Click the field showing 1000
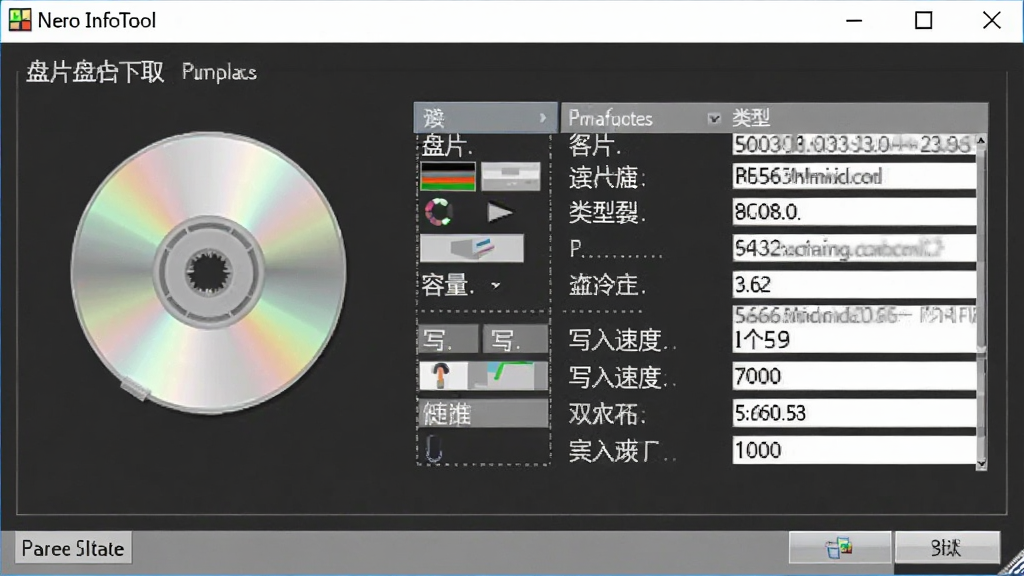The width and height of the screenshot is (1024, 576). (x=854, y=450)
